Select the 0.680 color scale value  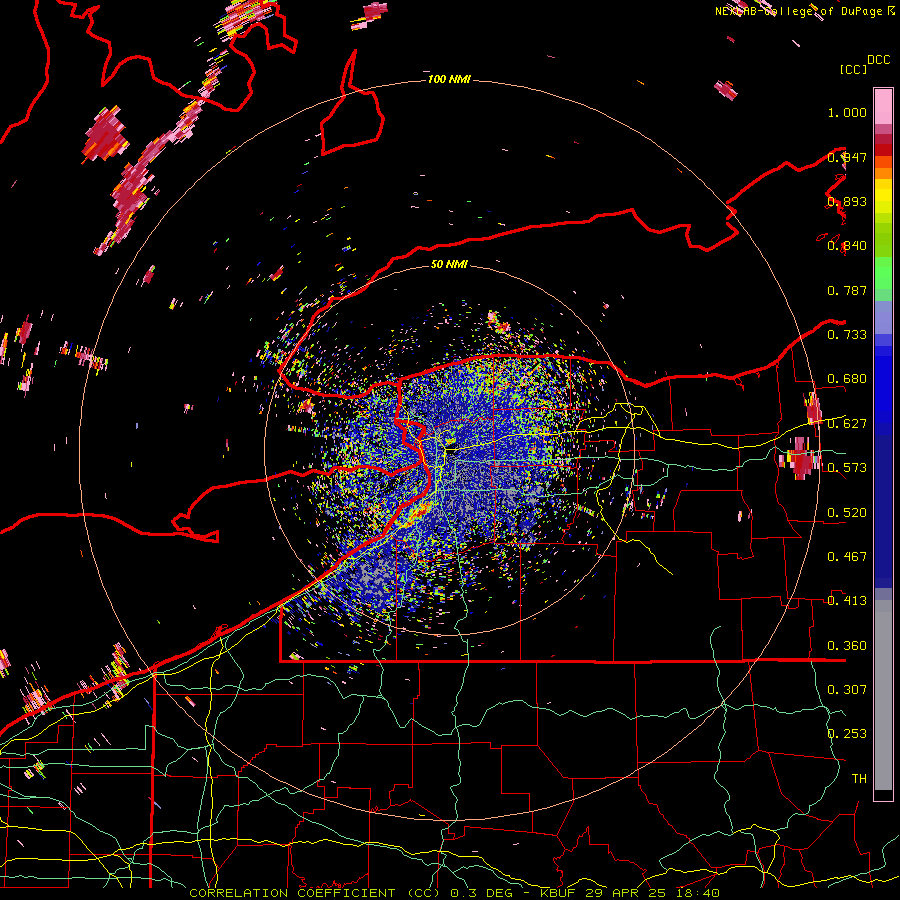pyautogui.click(x=847, y=379)
